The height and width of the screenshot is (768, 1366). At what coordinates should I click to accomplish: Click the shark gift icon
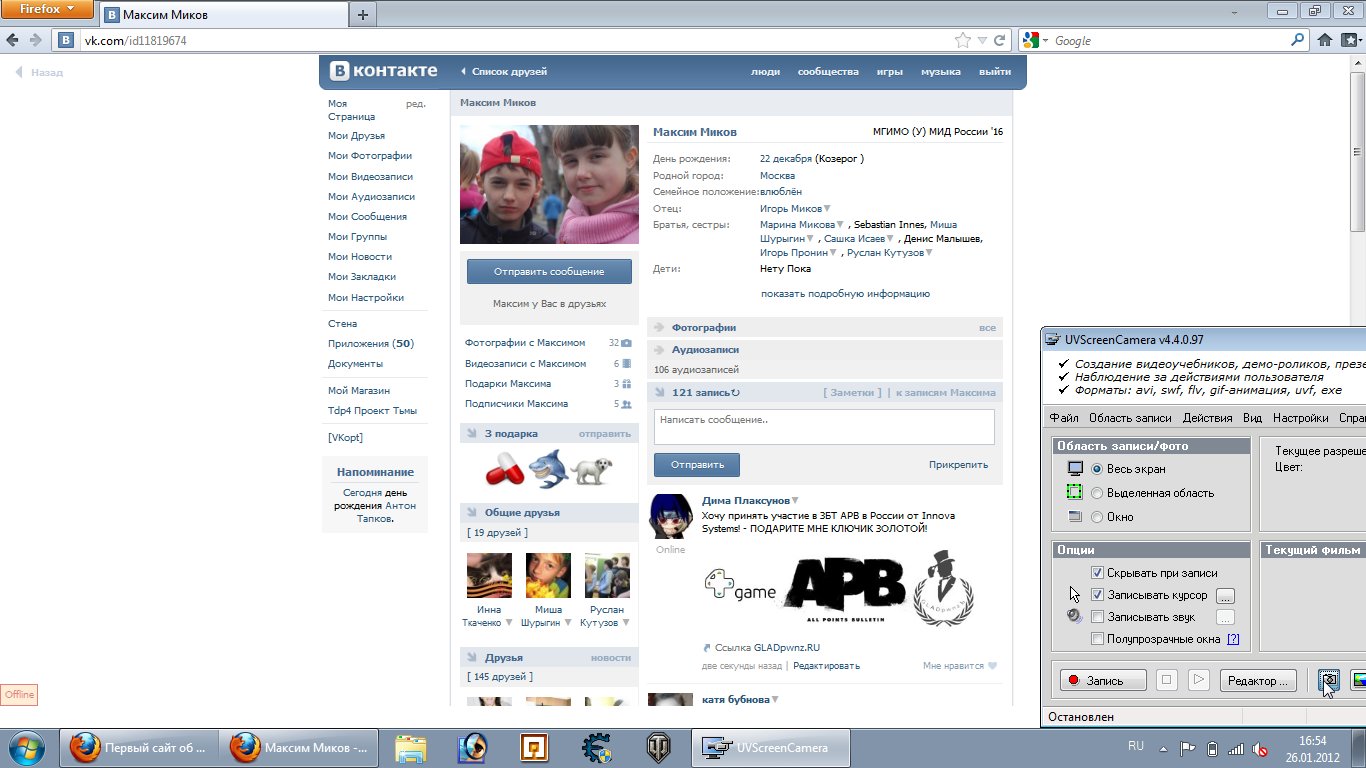[549, 468]
